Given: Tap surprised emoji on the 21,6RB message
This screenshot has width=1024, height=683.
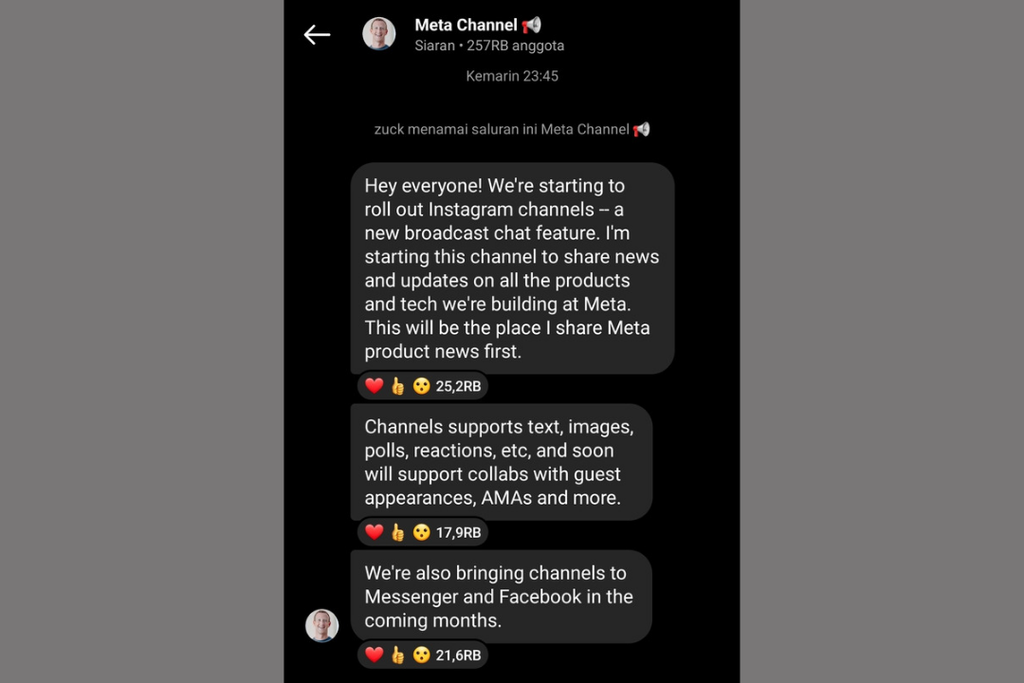Looking at the screenshot, I should pyautogui.click(x=421, y=655).
